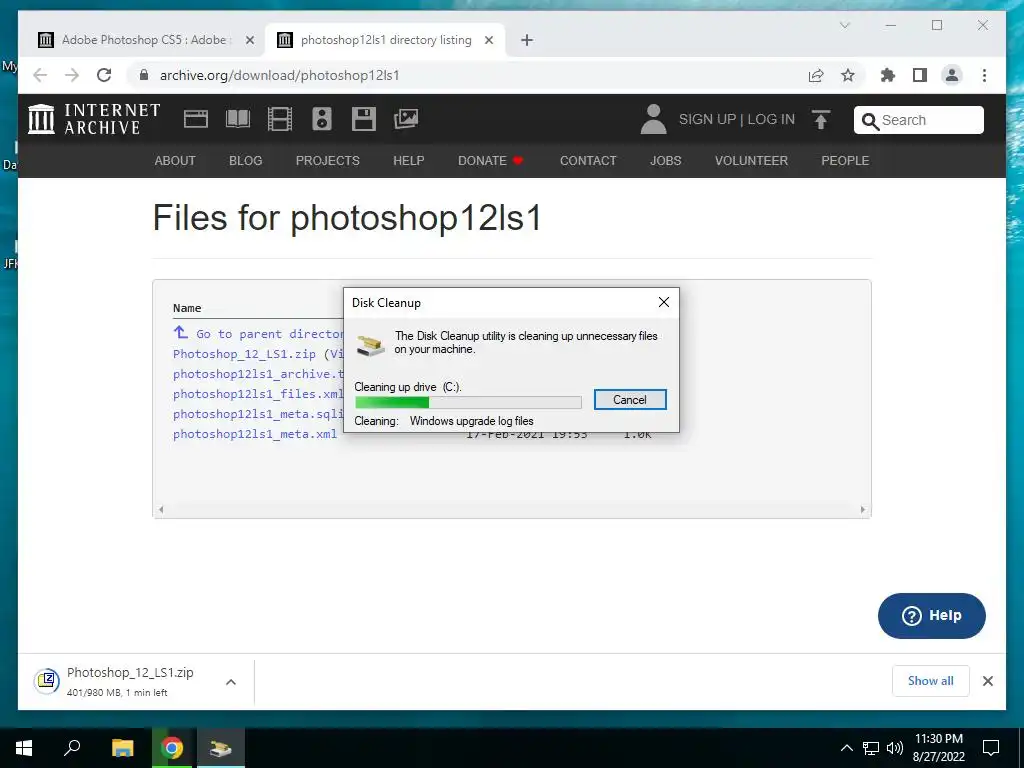Click the share page icon in address bar
The height and width of the screenshot is (768, 1024).
816,75
